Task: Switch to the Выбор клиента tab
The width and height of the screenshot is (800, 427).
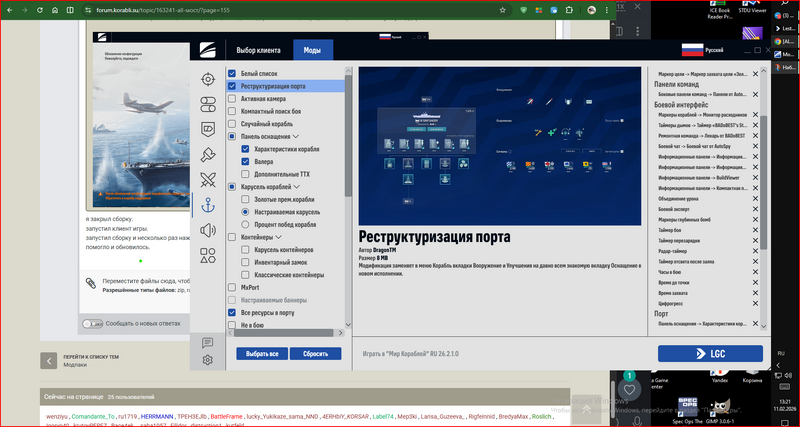Action: pyautogui.click(x=259, y=50)
